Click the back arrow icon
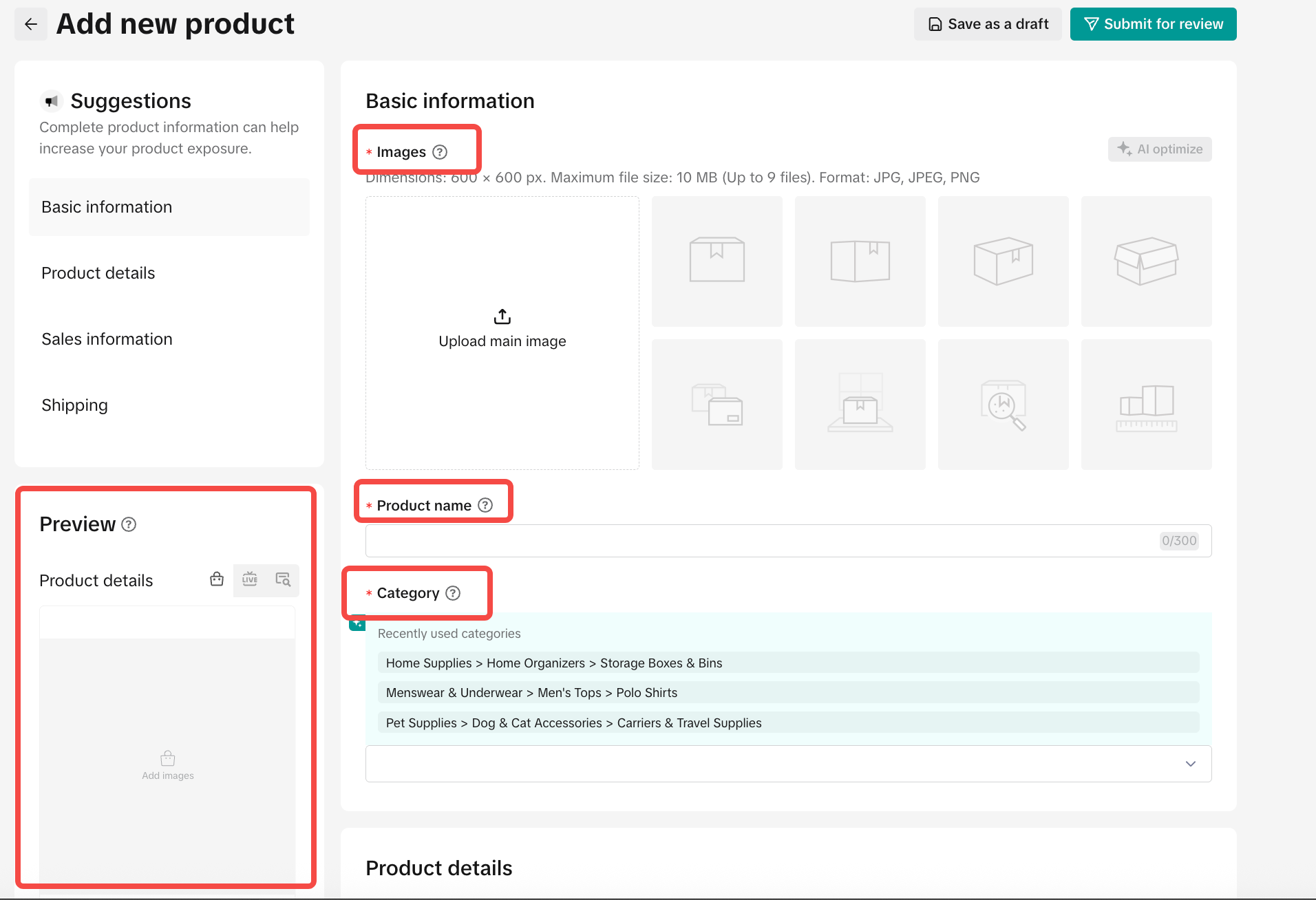This screenshot has width=1316, height=900. pos(30,24)
